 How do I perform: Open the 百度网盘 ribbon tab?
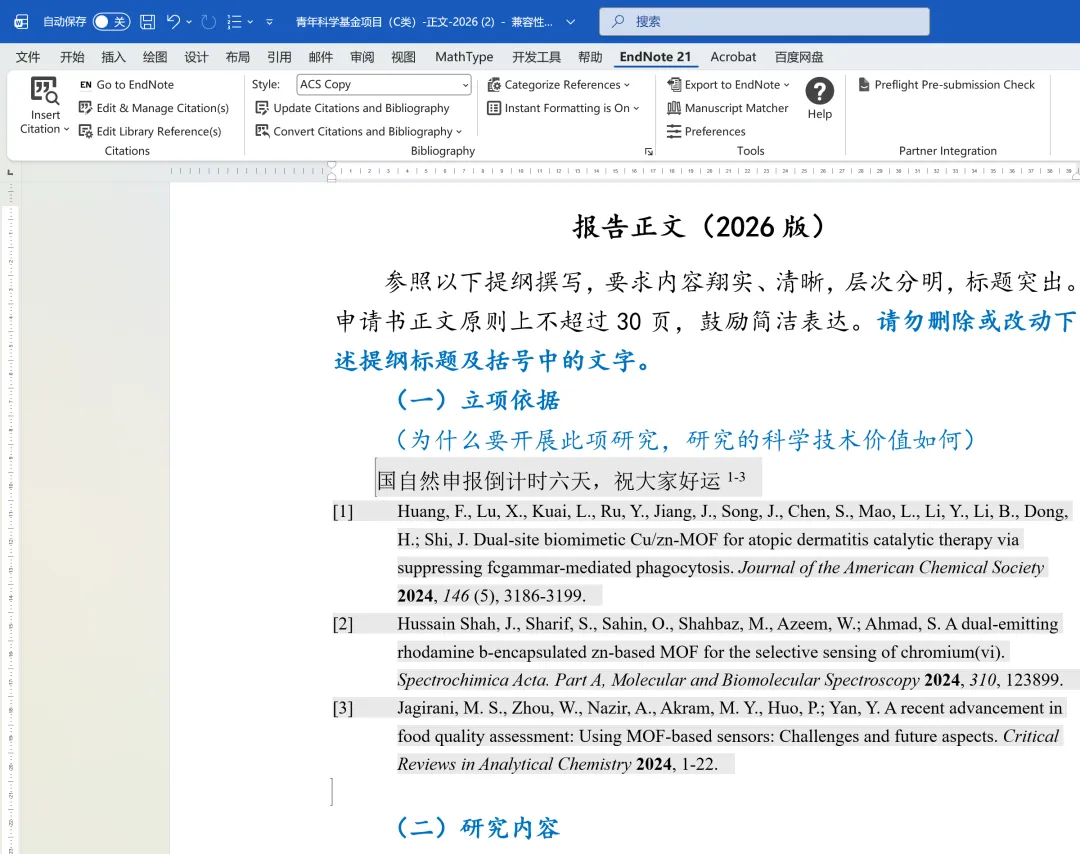point(799,57)
